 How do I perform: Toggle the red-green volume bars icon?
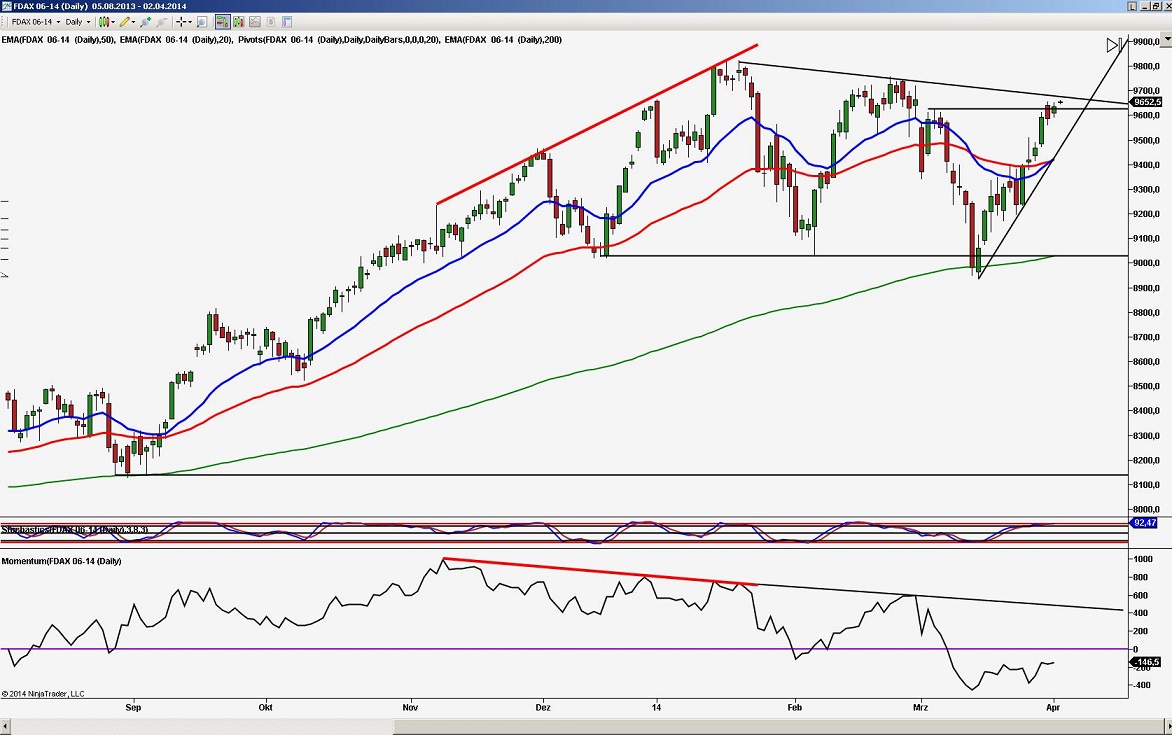(238, 21)
